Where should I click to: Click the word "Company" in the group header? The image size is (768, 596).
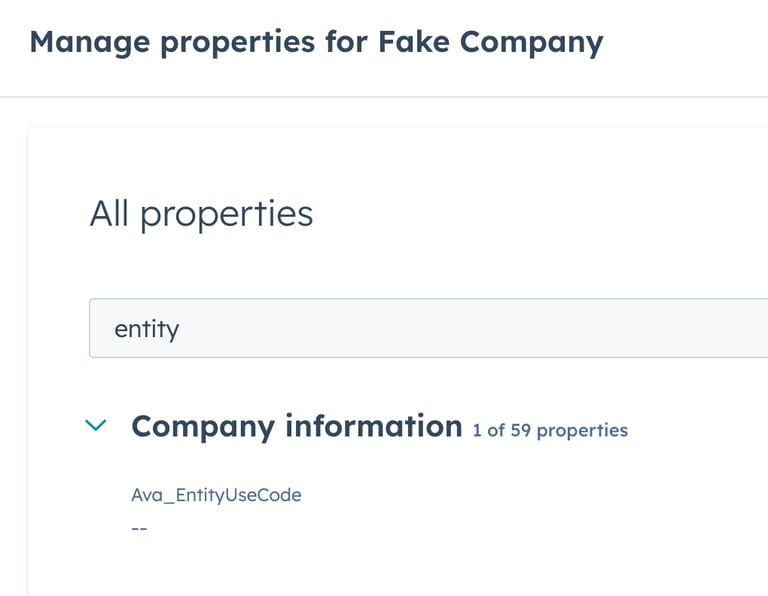tap(203, 426)
